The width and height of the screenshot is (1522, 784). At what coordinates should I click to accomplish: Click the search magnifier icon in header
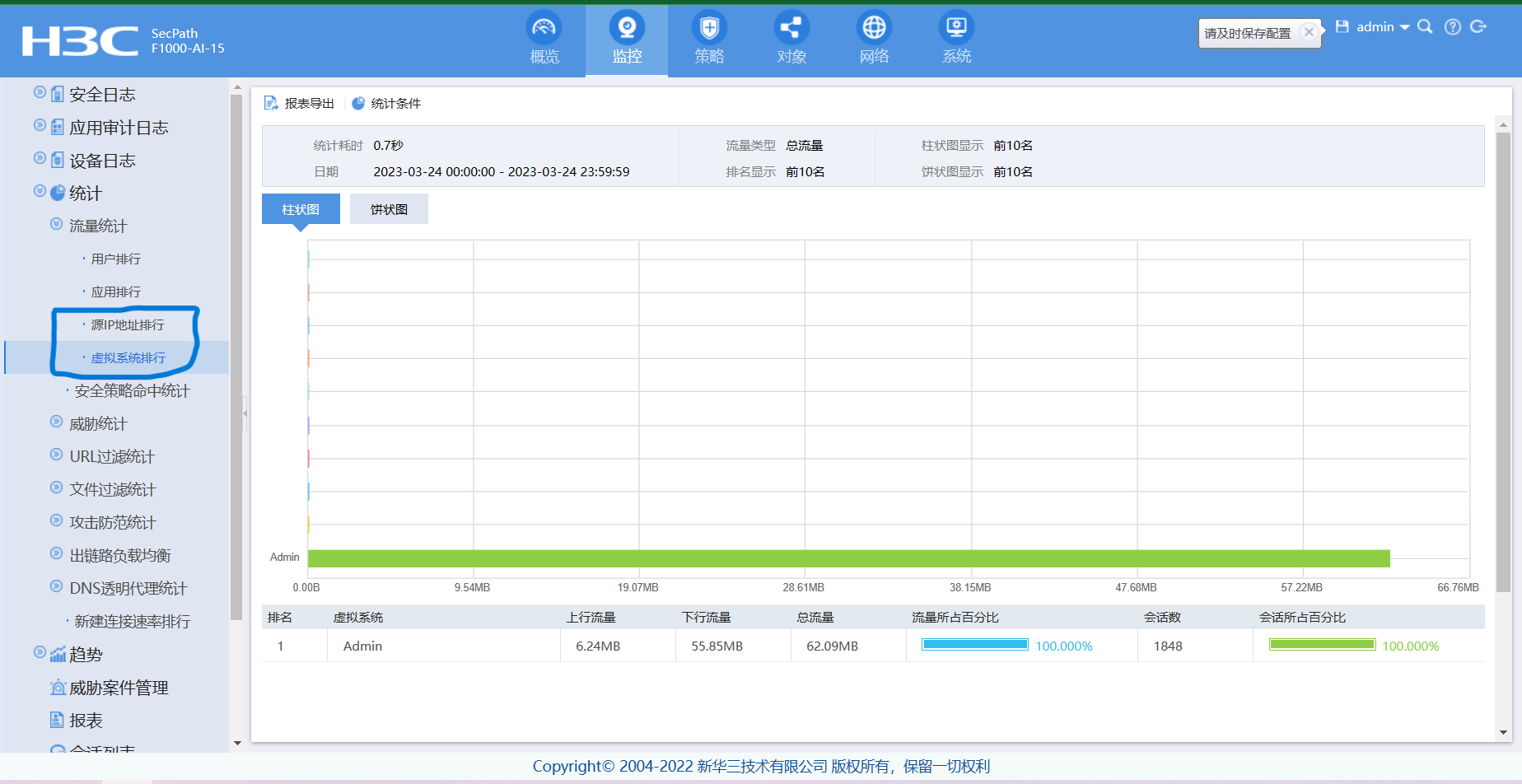pos(1425,27)
